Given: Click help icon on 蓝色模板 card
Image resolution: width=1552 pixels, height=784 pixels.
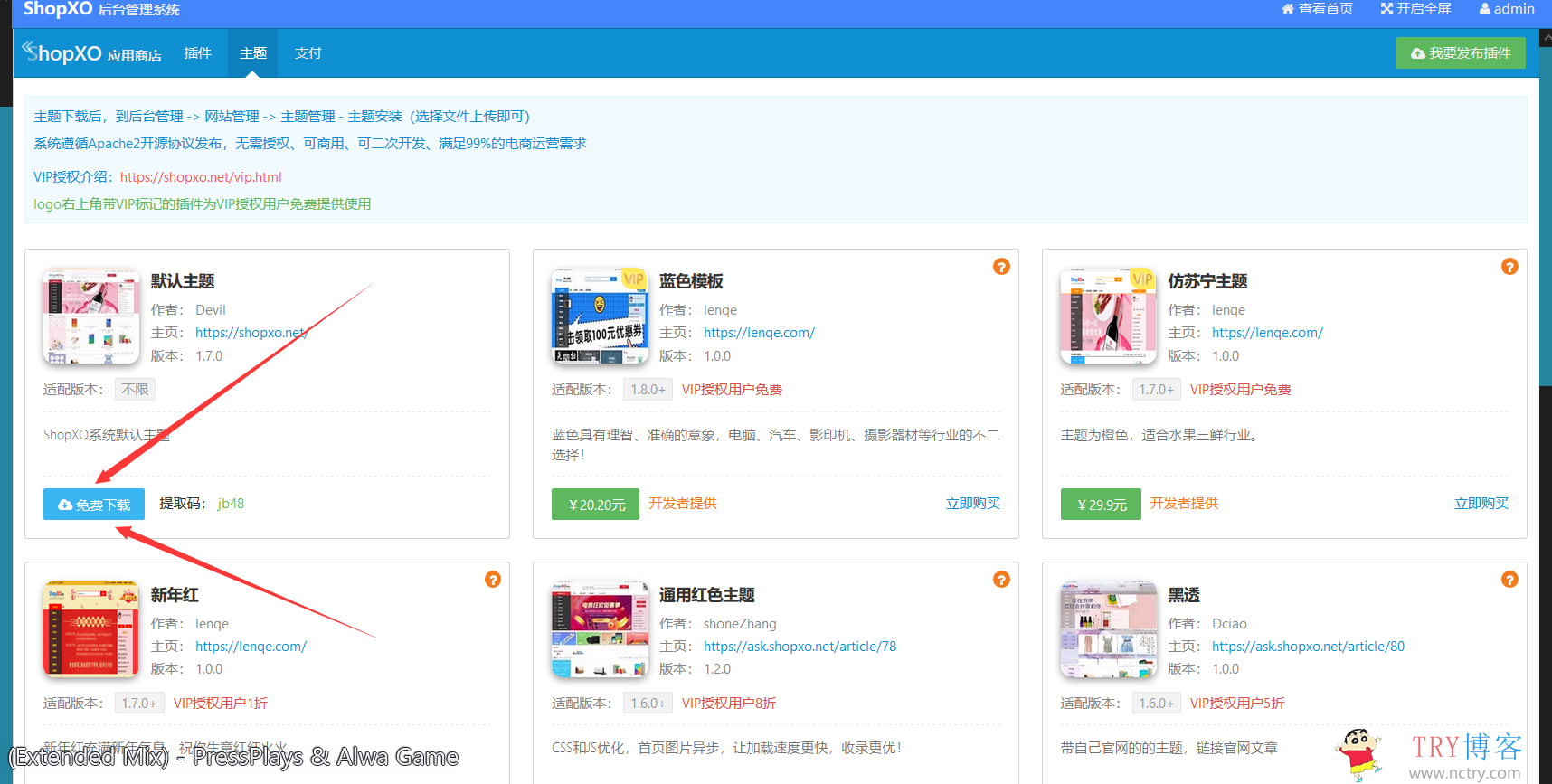Looking at the screenshot, I should pyautogui.click(x=1001, y=267).
